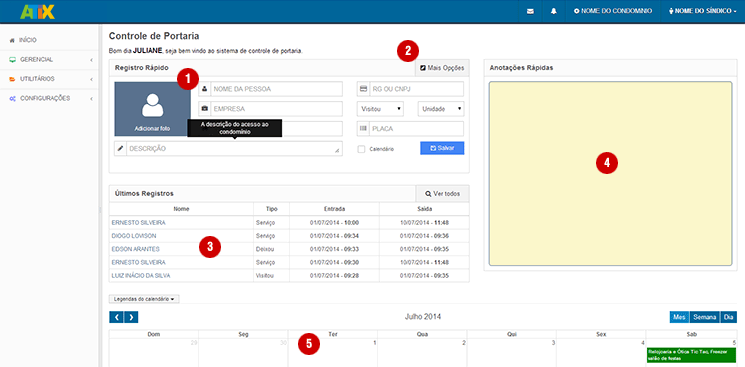Switch calendar to Mes view

(x=679, y=317)
